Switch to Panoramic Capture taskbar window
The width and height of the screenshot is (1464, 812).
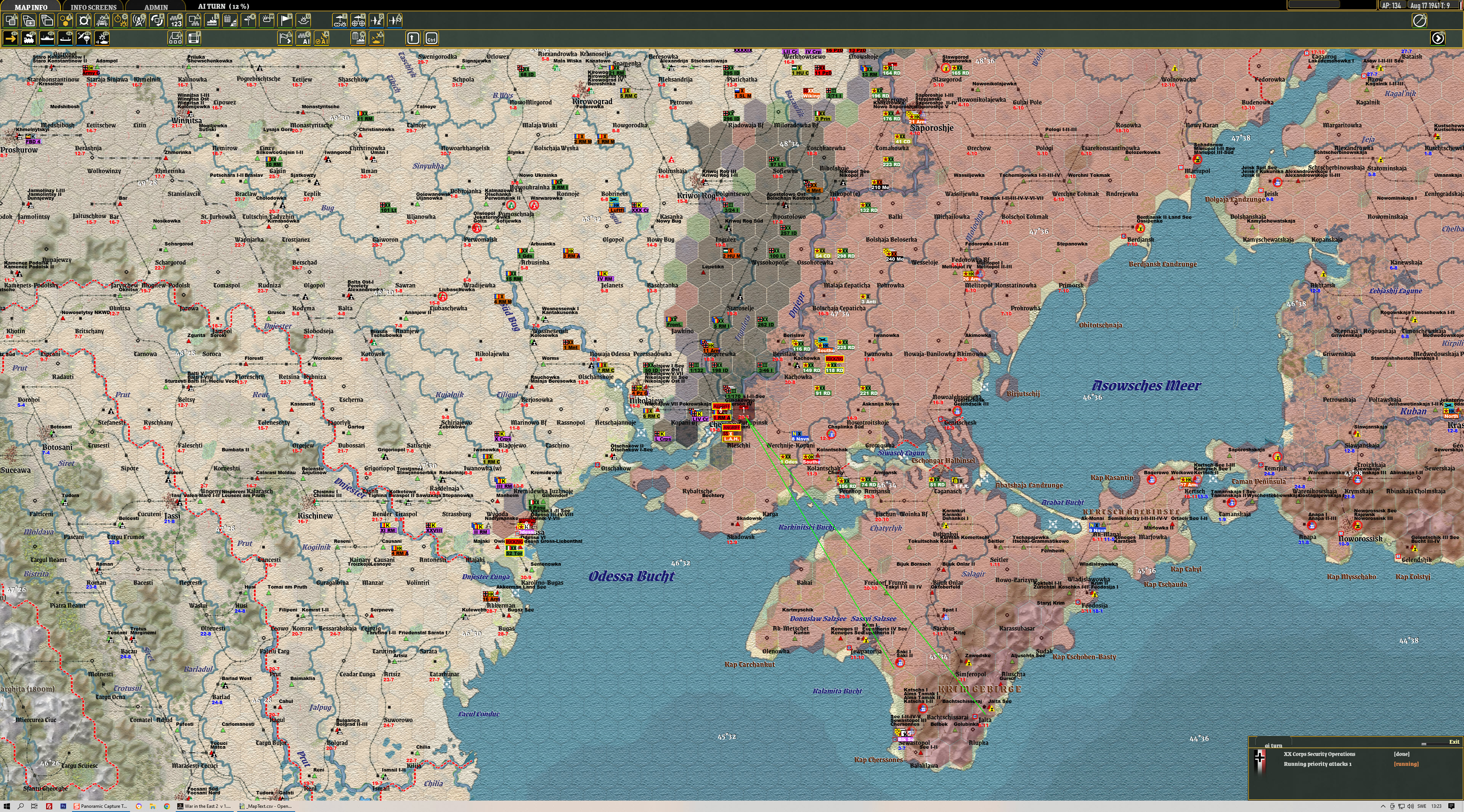point(101,806)
